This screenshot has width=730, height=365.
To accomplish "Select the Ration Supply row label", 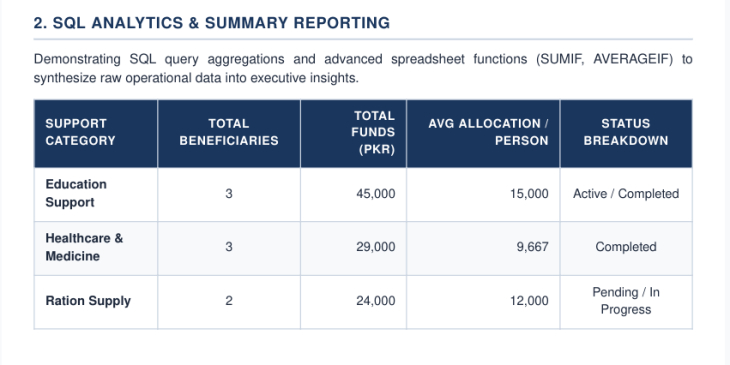I will pyautogui.click(x=88, y=301).
